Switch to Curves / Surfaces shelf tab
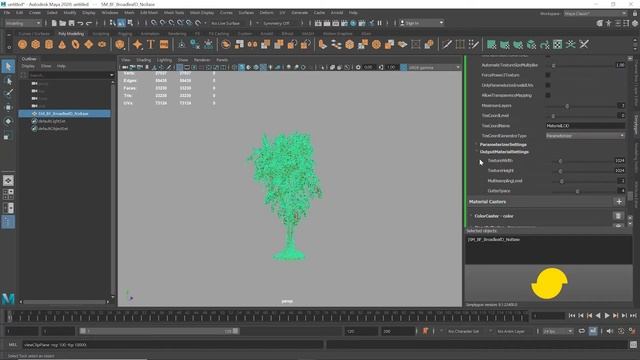Image resolution: width=640 pixels, height=360 pixels. click(x=34, y=34)
